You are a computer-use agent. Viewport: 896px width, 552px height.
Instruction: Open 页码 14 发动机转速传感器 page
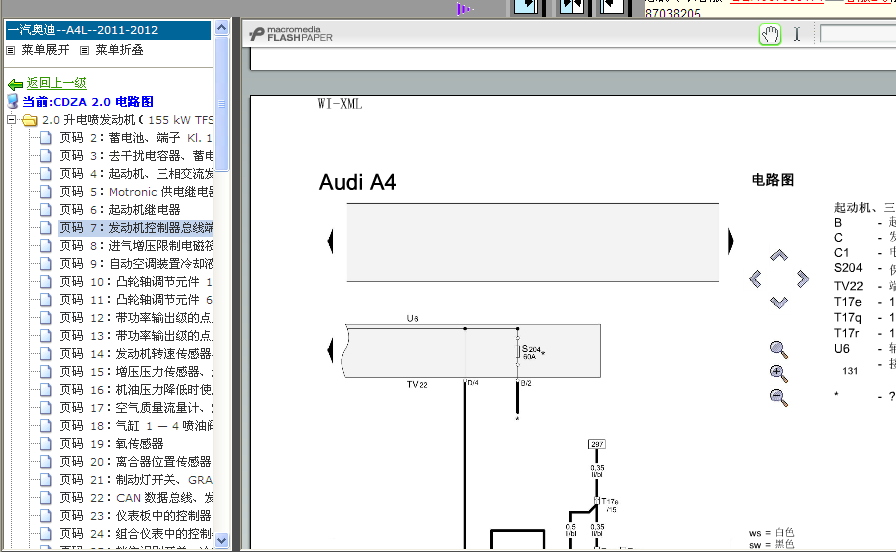pos(136,354)
